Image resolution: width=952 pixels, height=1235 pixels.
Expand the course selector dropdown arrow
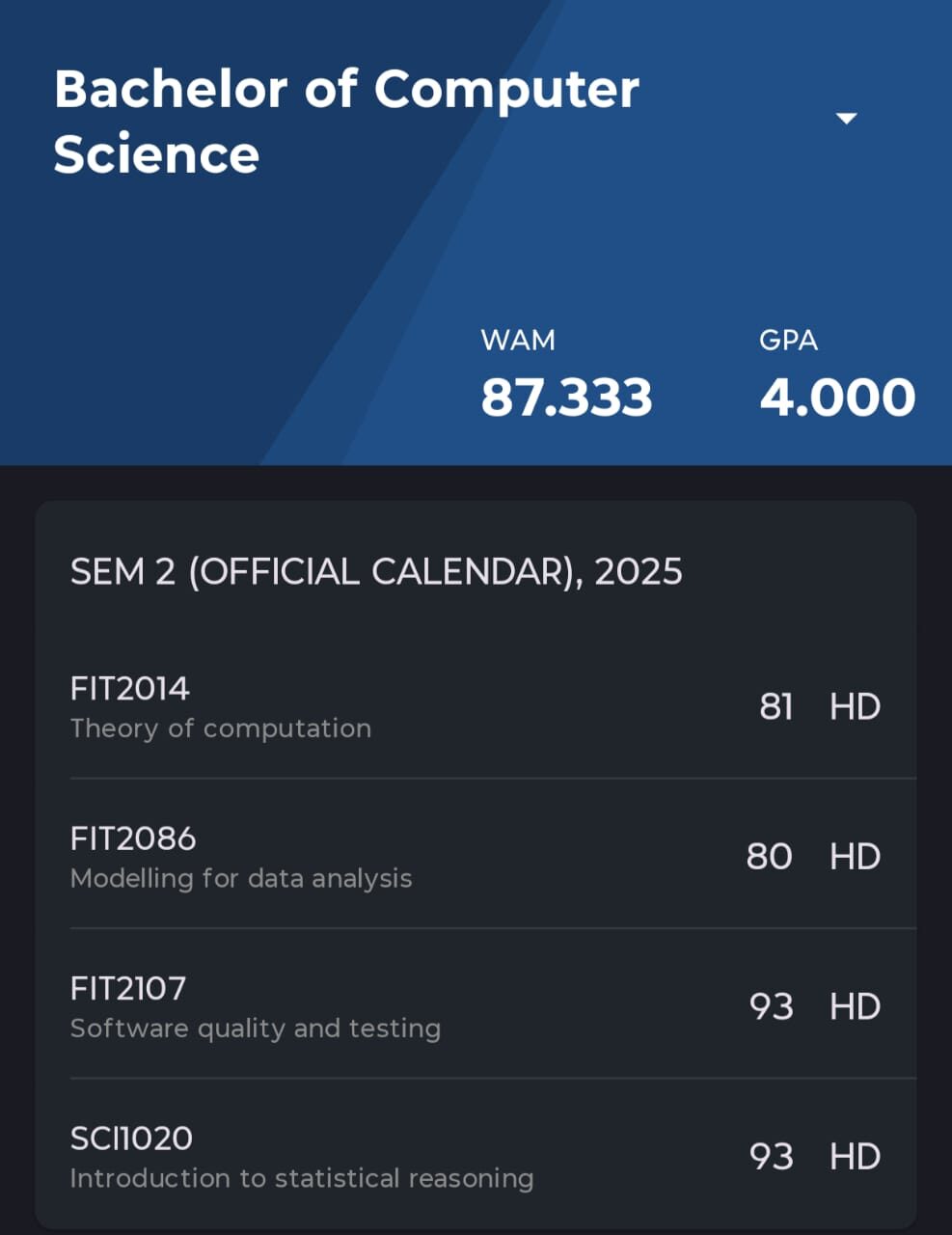point(846,119)
